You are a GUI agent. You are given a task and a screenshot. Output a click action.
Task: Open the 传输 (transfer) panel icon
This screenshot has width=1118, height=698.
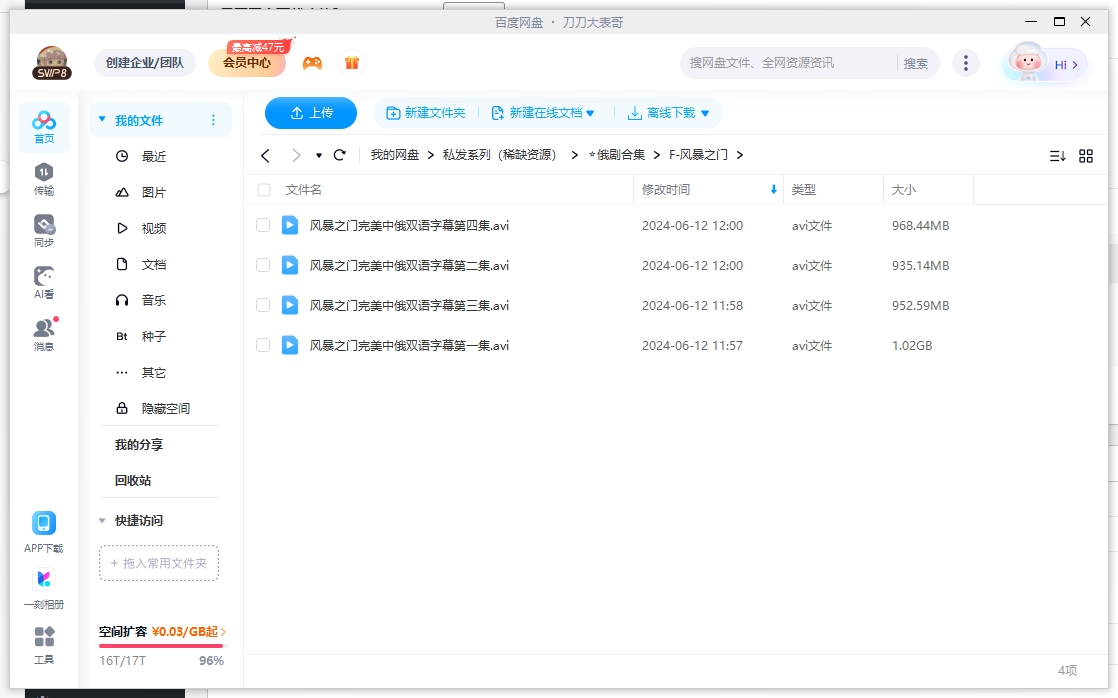[42, 172]
